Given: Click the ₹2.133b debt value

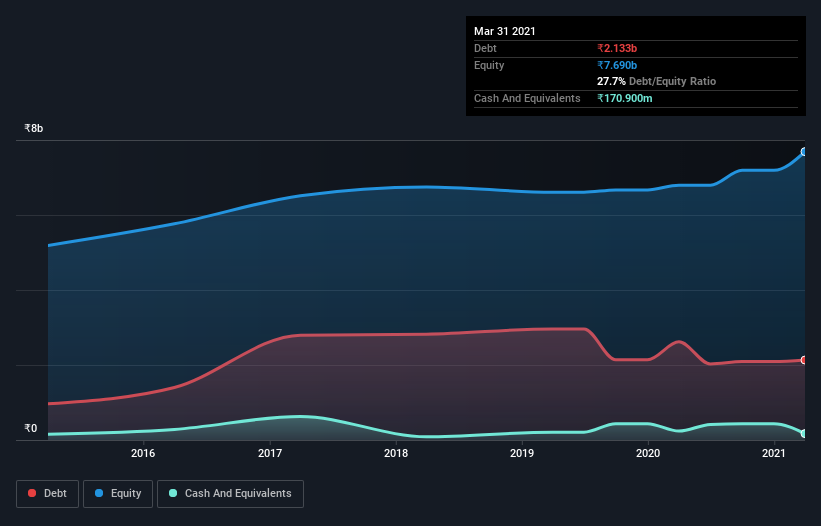Looking at the screenshot, I should tap(617, 48).
